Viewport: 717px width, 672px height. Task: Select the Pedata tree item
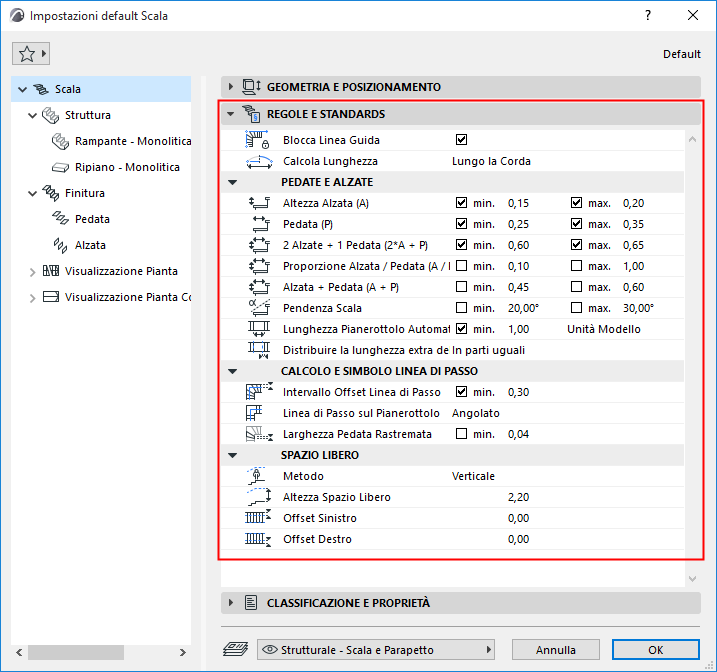point(92,219)
